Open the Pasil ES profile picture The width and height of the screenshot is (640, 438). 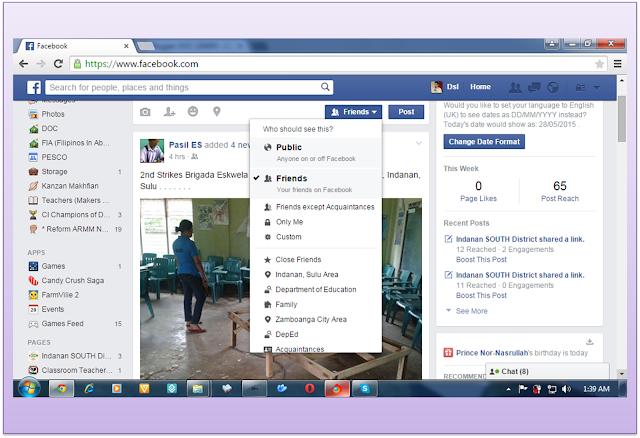[152, 151]
